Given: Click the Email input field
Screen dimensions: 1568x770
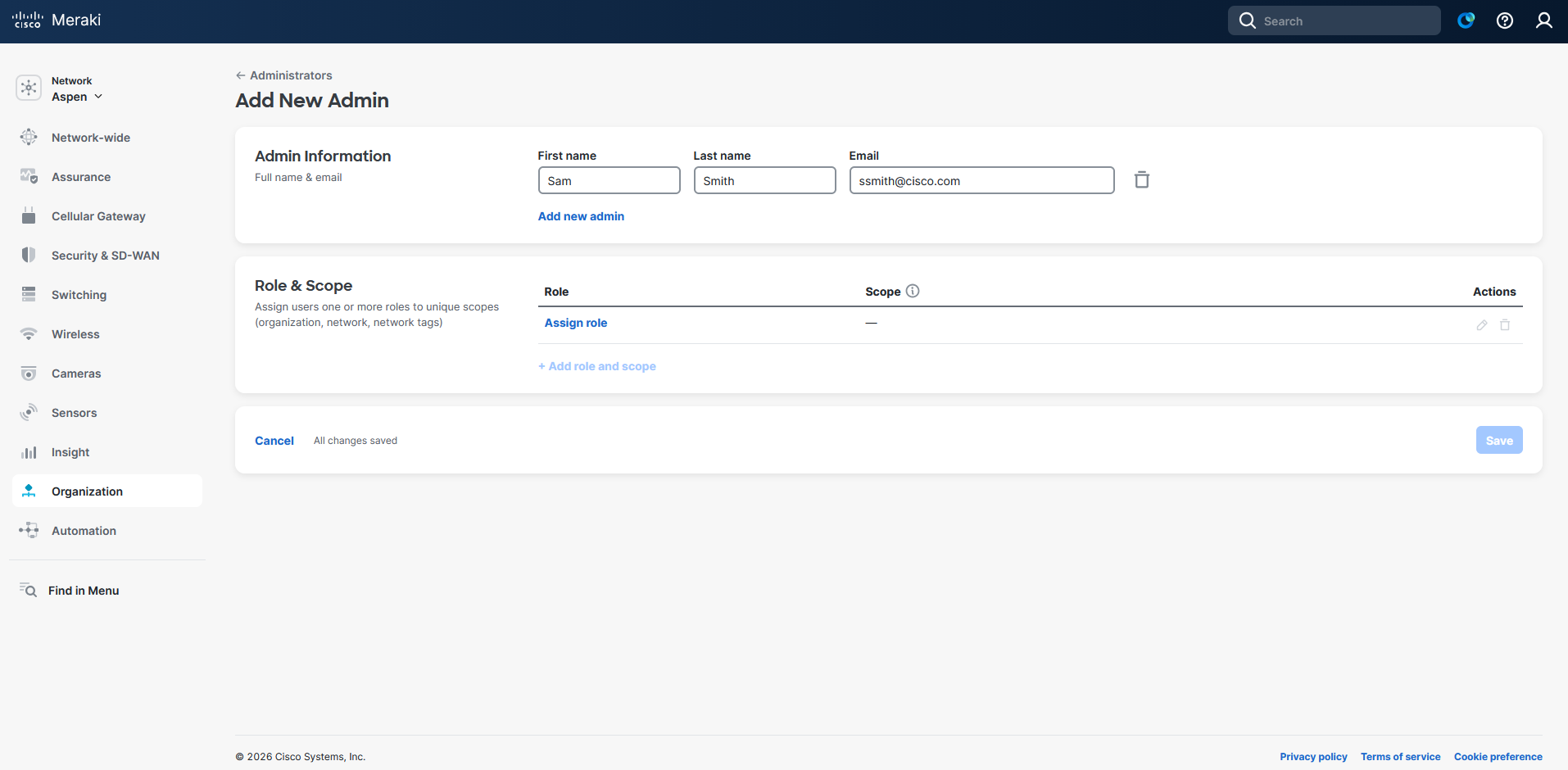Looking at the screenshot, I should 981,181.
